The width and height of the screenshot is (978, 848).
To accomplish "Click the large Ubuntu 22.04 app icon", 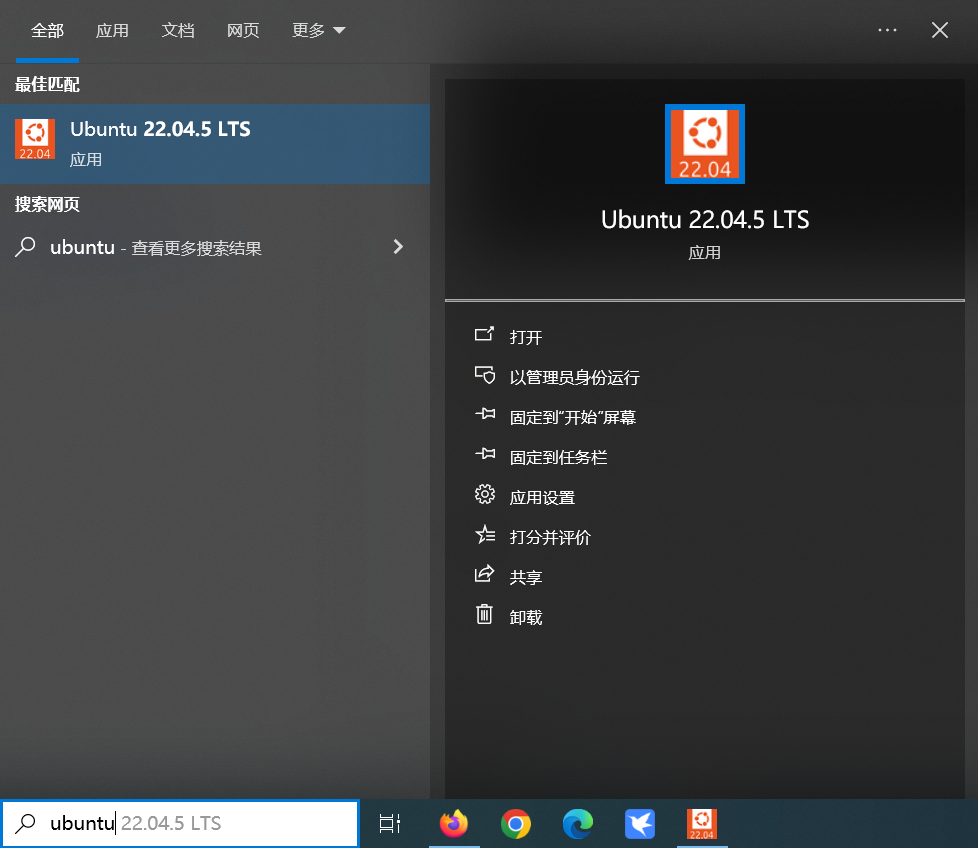I will [705, 145].
